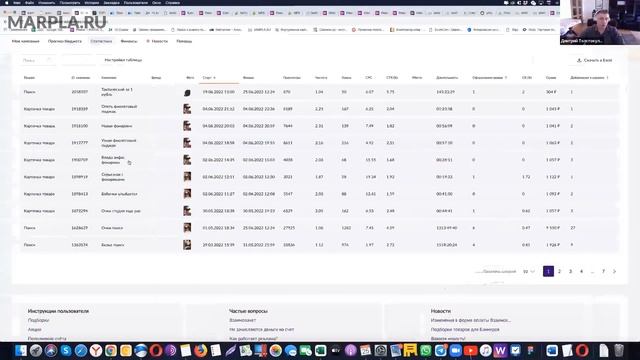Open the Notes app in the dock
640x360 pixels.
(x=186, y=351)
